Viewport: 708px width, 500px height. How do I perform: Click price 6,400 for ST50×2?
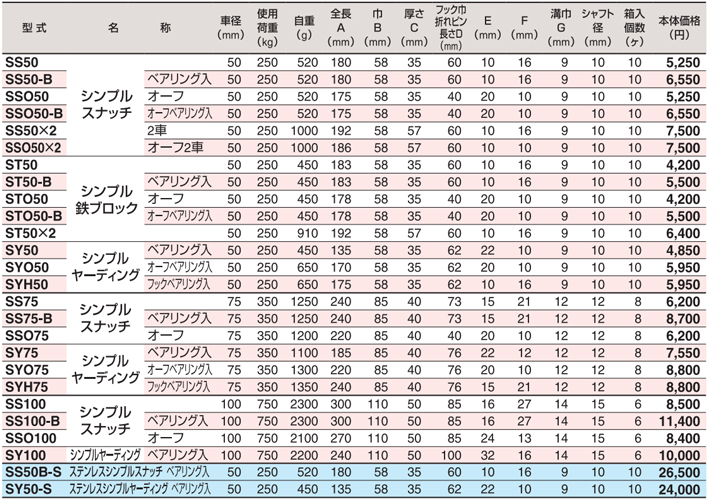click(683, 234)
